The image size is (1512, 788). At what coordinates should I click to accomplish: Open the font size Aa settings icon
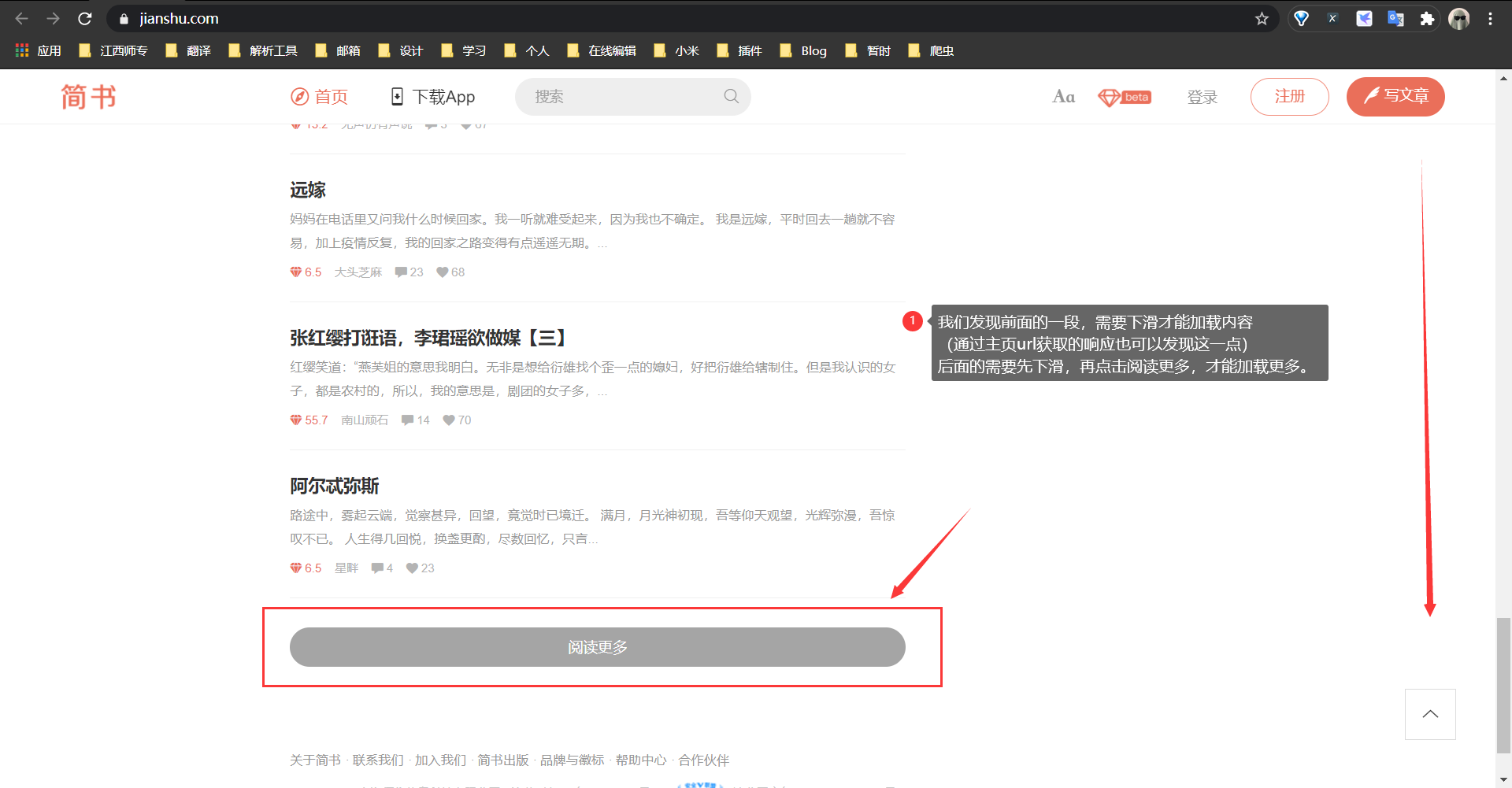tap(1064, 96)
